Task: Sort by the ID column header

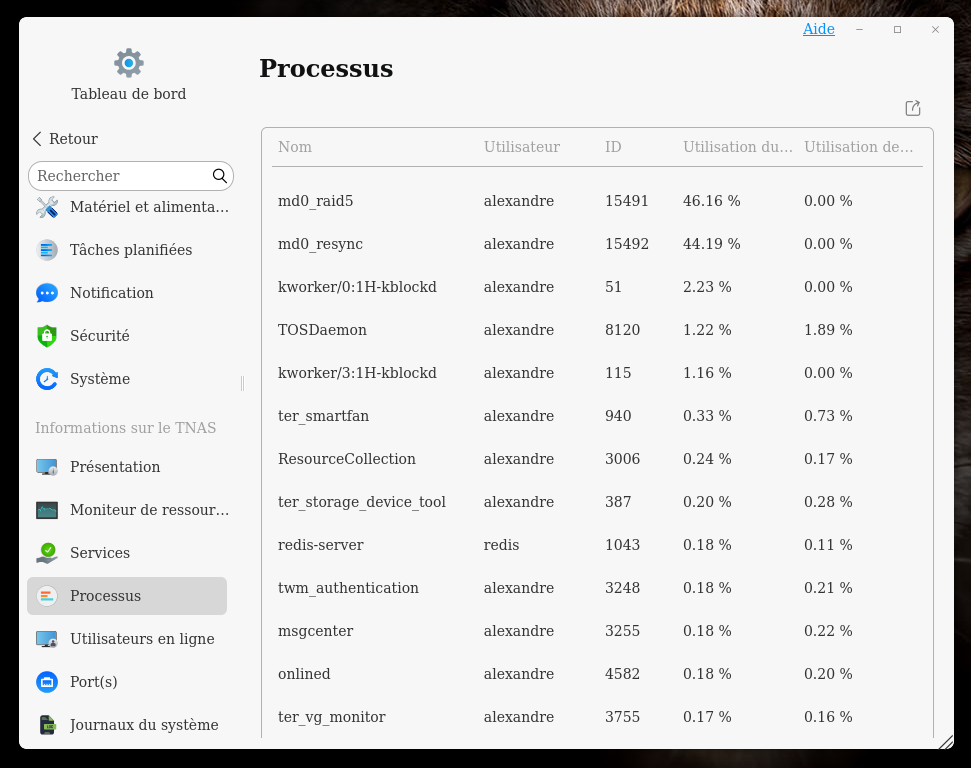Action: pyautogui.click(x=613, y=147)
